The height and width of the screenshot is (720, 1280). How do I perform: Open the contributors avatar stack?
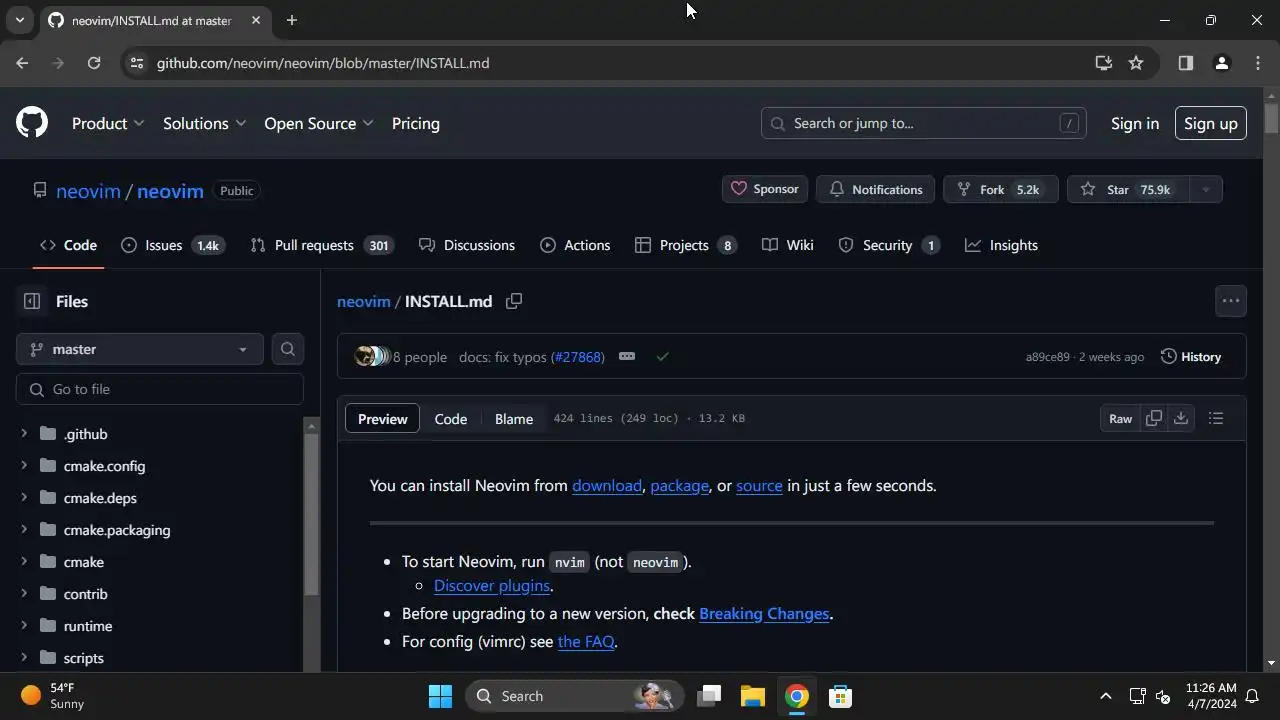point(372,356)
